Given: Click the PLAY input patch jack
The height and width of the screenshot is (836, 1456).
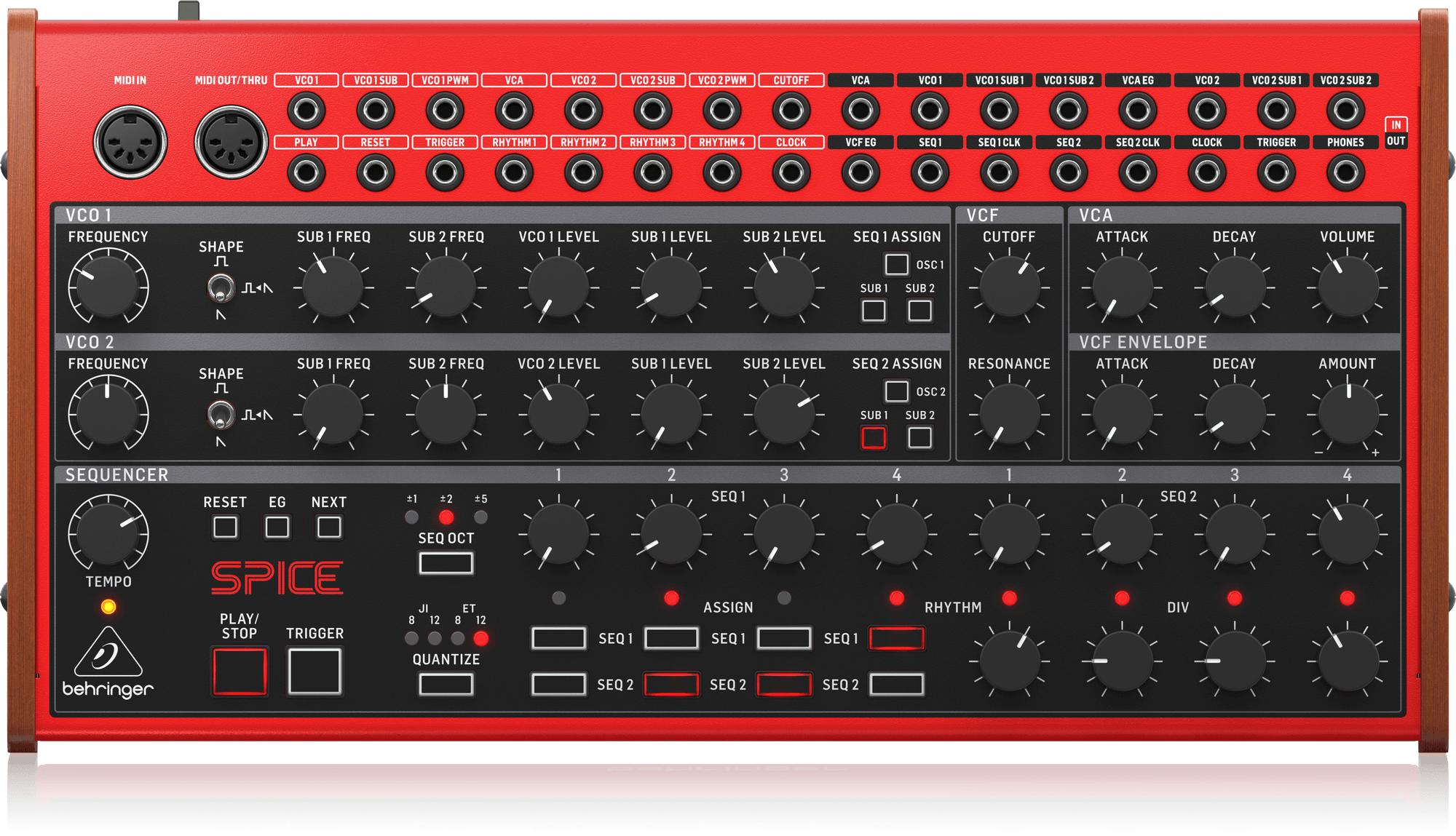Looking at the screenshot, I should [306, 173].
